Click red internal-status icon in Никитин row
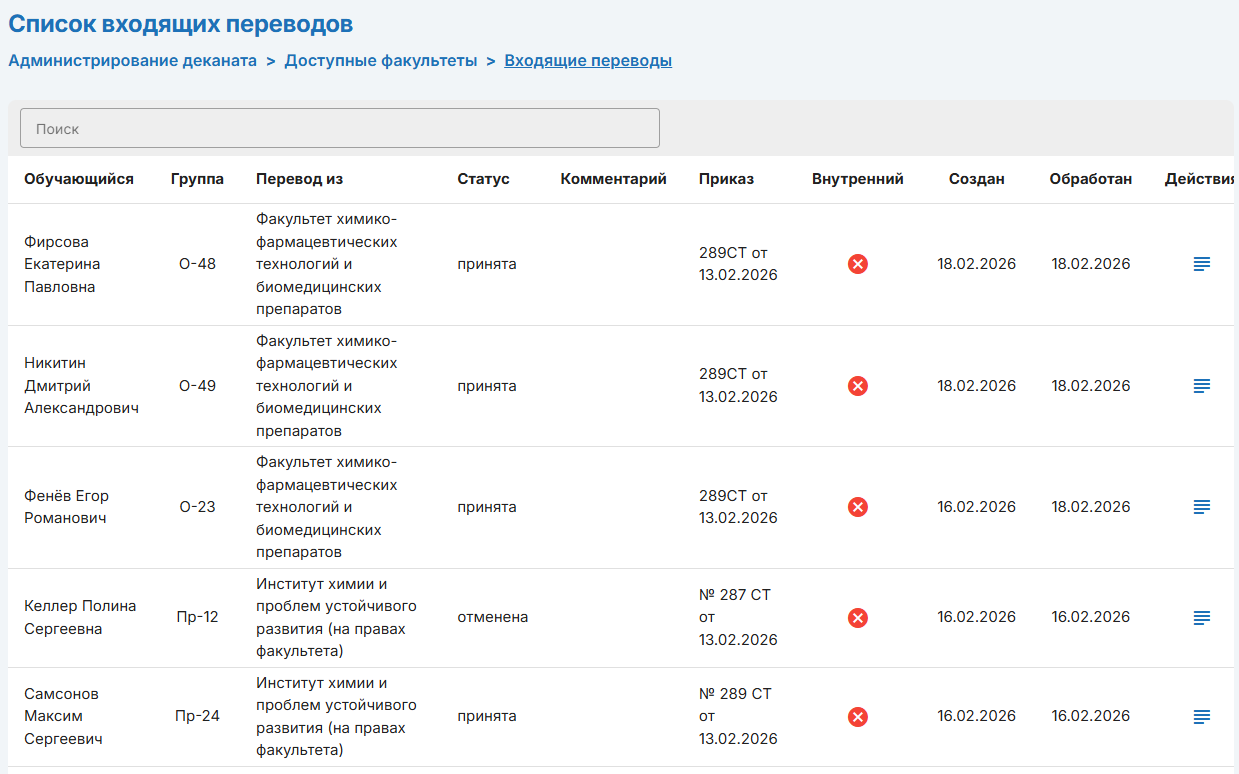Image resolution: width=1239 pixels, height=774 pixels. tap(857, 386)
